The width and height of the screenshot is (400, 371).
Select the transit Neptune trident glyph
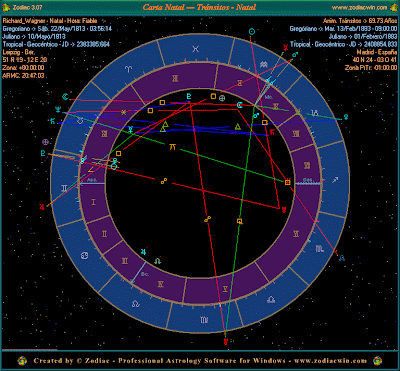coord(59,110)
